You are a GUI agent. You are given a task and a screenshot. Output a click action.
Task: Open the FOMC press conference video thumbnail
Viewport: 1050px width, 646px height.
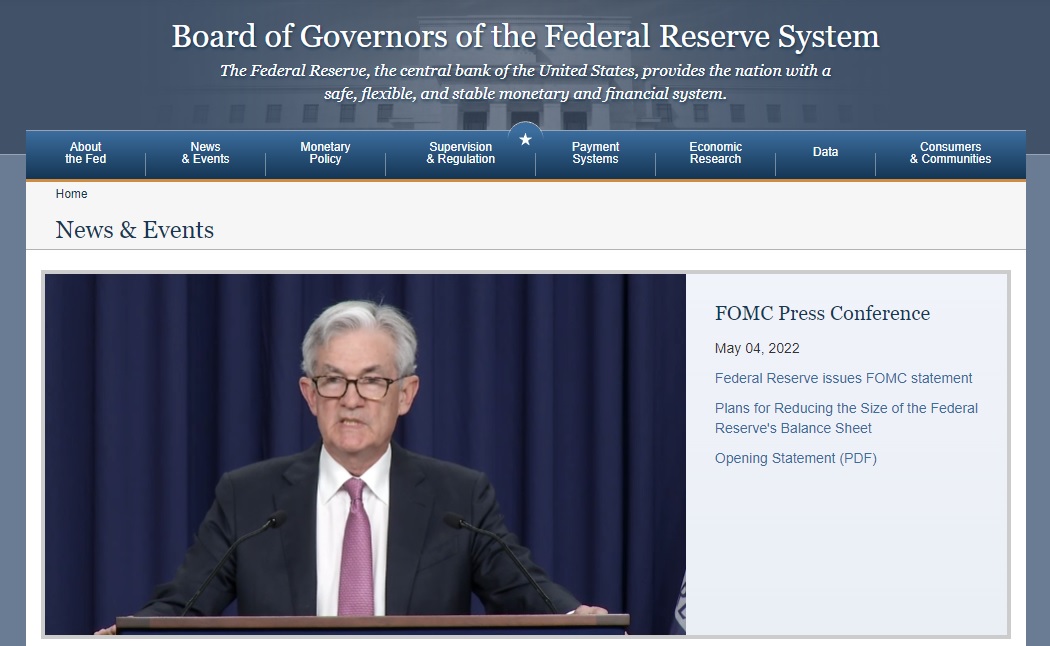coord(365,455)
